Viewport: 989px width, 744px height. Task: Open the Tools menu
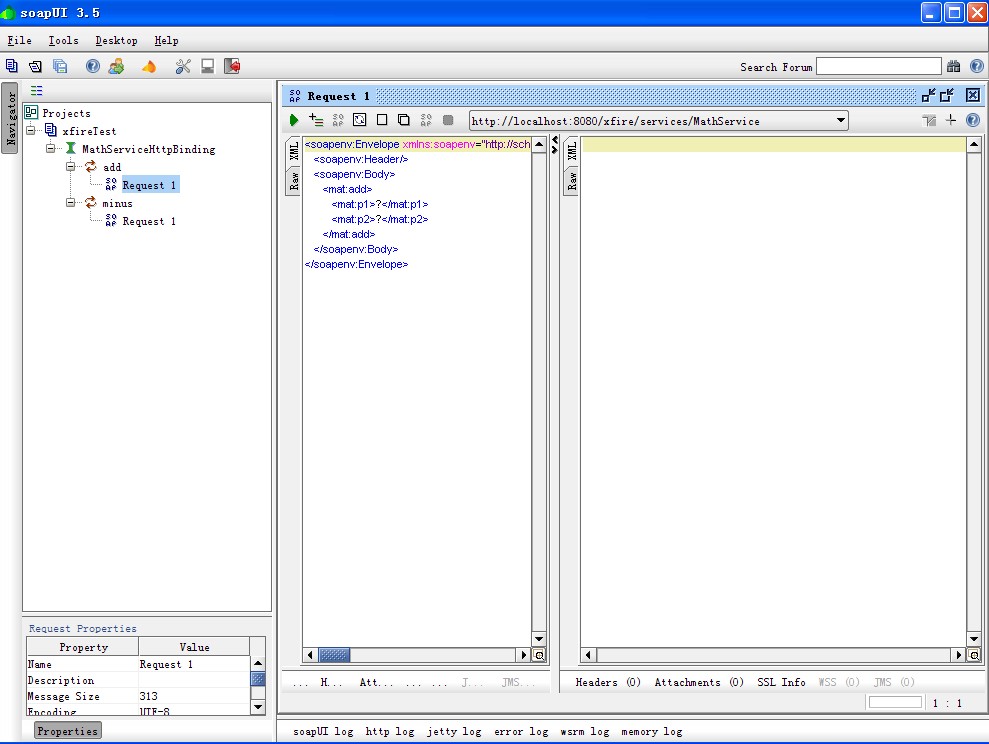(63, 41)
